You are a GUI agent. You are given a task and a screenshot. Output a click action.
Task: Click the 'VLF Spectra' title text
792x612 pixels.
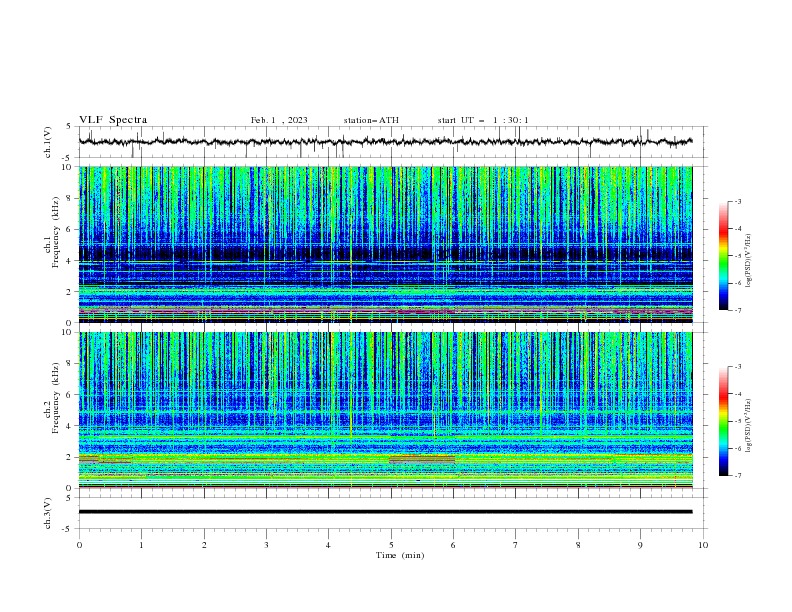point(113,120)
